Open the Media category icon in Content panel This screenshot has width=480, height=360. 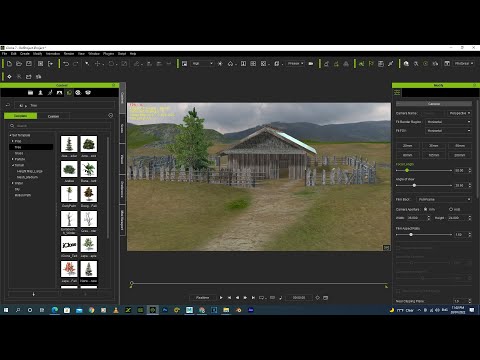click(x=78, y=93)
